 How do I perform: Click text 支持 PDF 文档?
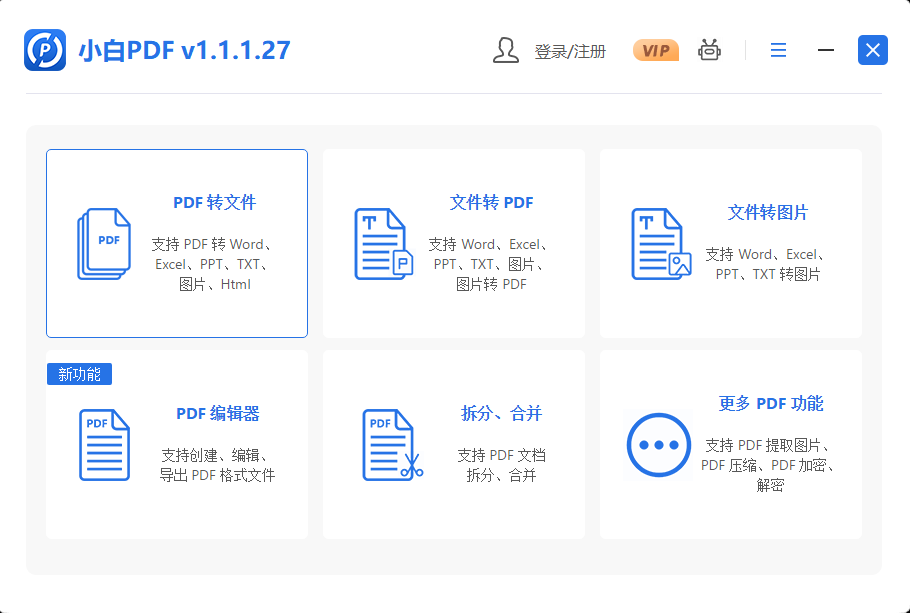501,455
